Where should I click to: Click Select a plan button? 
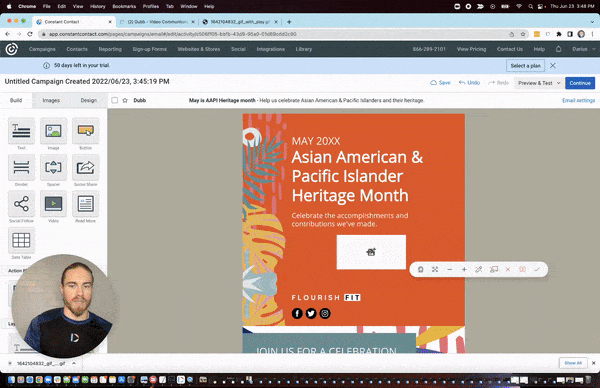point(525,66)
